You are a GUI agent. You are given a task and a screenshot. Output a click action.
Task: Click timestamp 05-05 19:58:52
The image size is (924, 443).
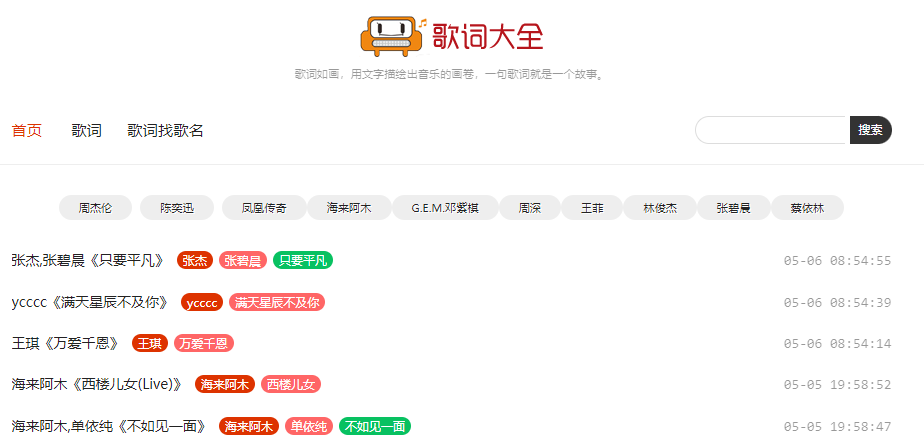click(x=837, y=385)
